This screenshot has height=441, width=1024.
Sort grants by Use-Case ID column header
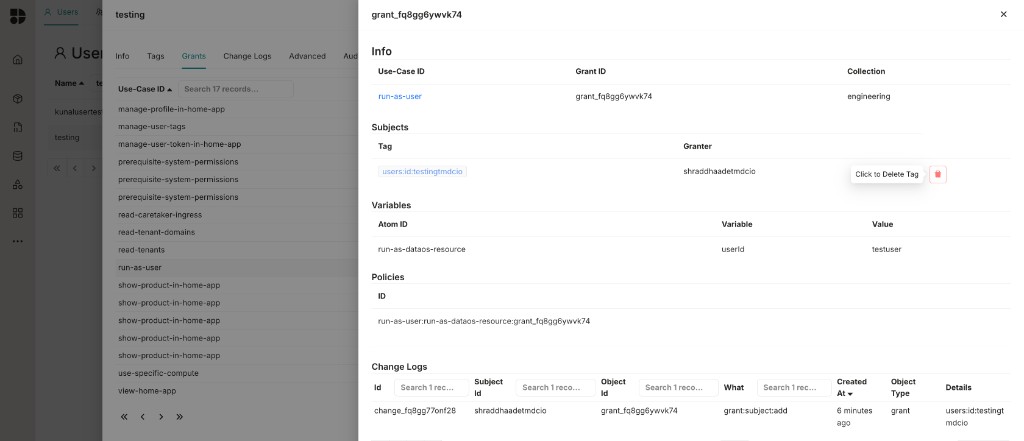point(145,89)
